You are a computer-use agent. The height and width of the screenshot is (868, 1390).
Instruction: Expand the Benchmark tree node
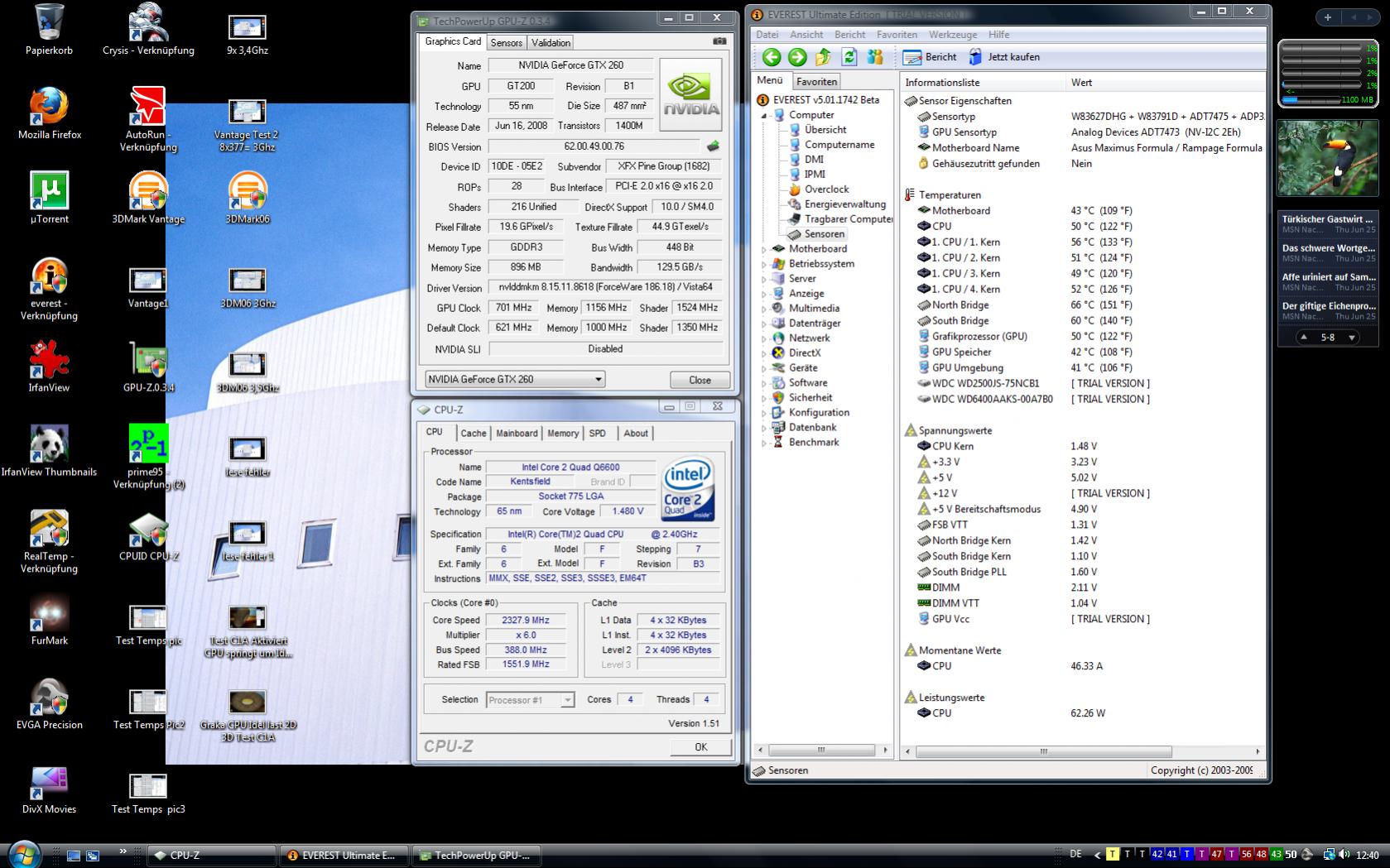coord(764,443)
